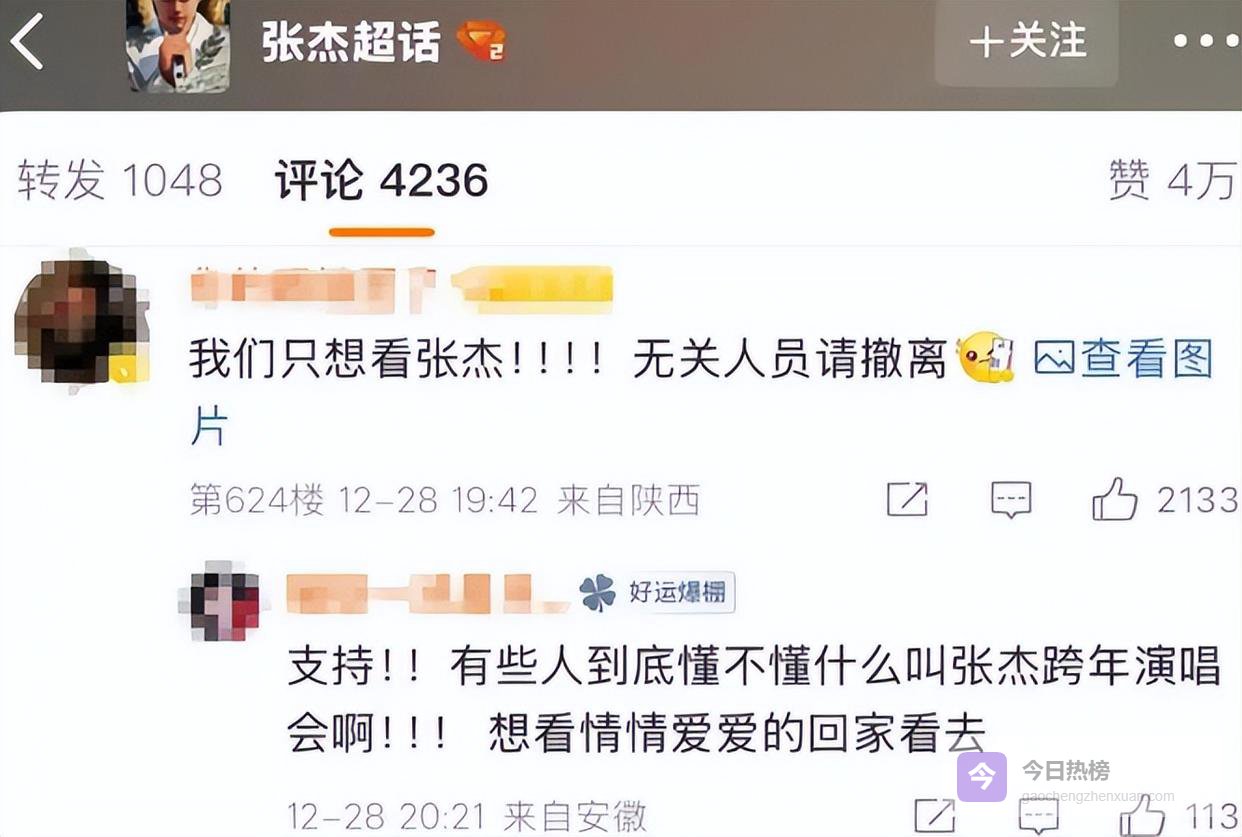The width and height of the screenshot is (1242, 837).
Task: Tap the 好运爆棚 clover badge
Action: (657, 593)
